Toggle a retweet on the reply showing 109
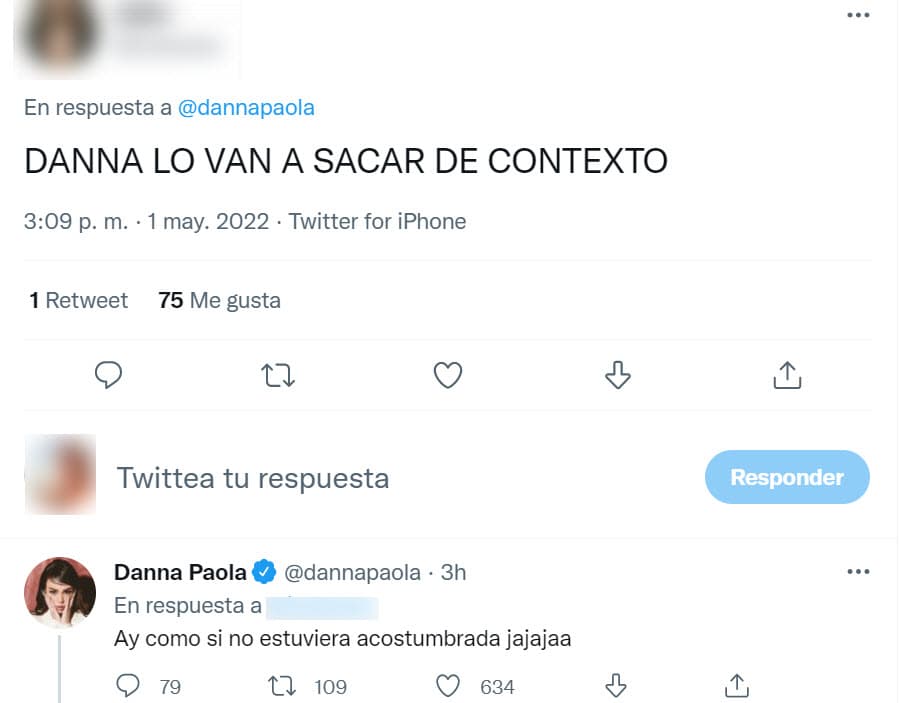This screenshot has width=899, height=703. pos(283,685)
